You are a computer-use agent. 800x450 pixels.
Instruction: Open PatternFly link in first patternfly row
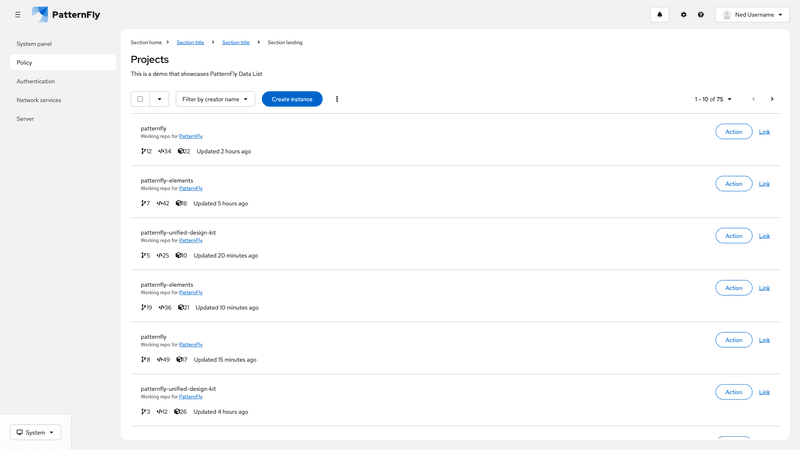tap(191, 136)
